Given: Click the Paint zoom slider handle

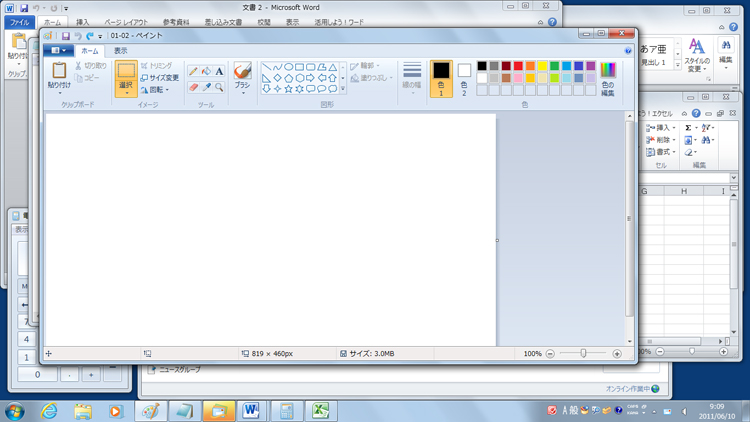Looking at the screenshot, I should [x=583, y=354].
